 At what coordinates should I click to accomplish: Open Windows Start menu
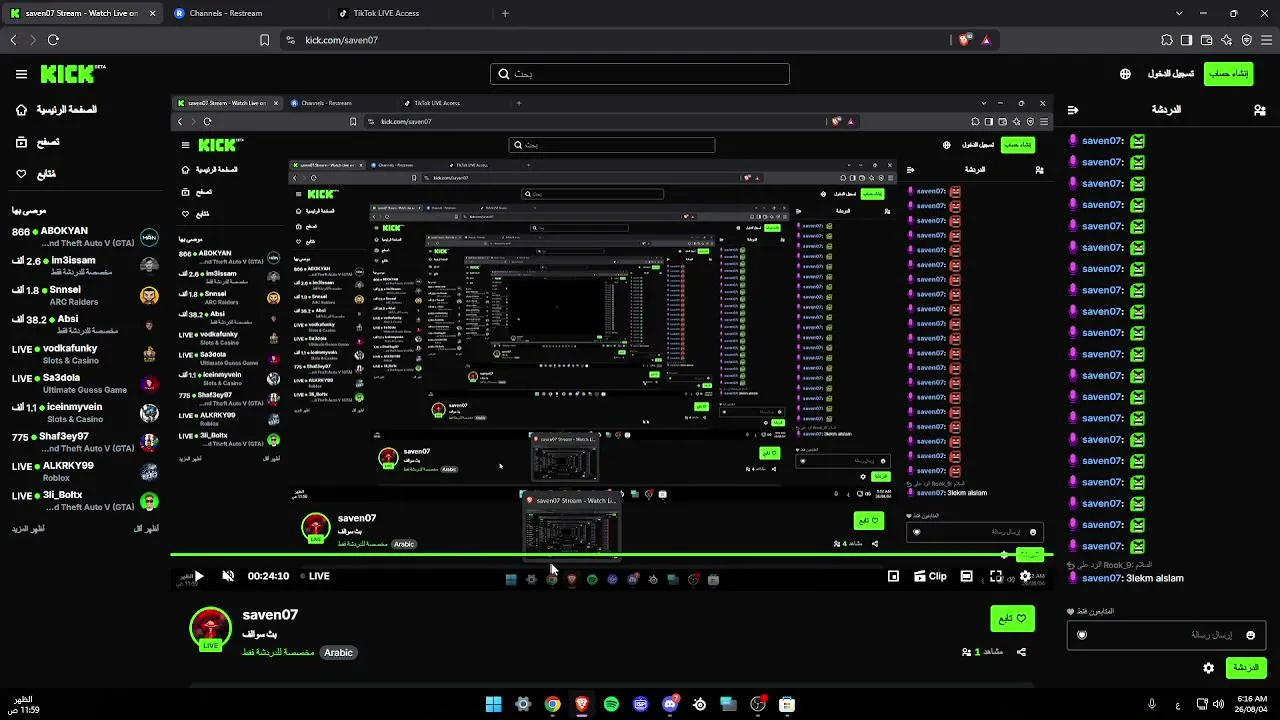coord(493,705)
